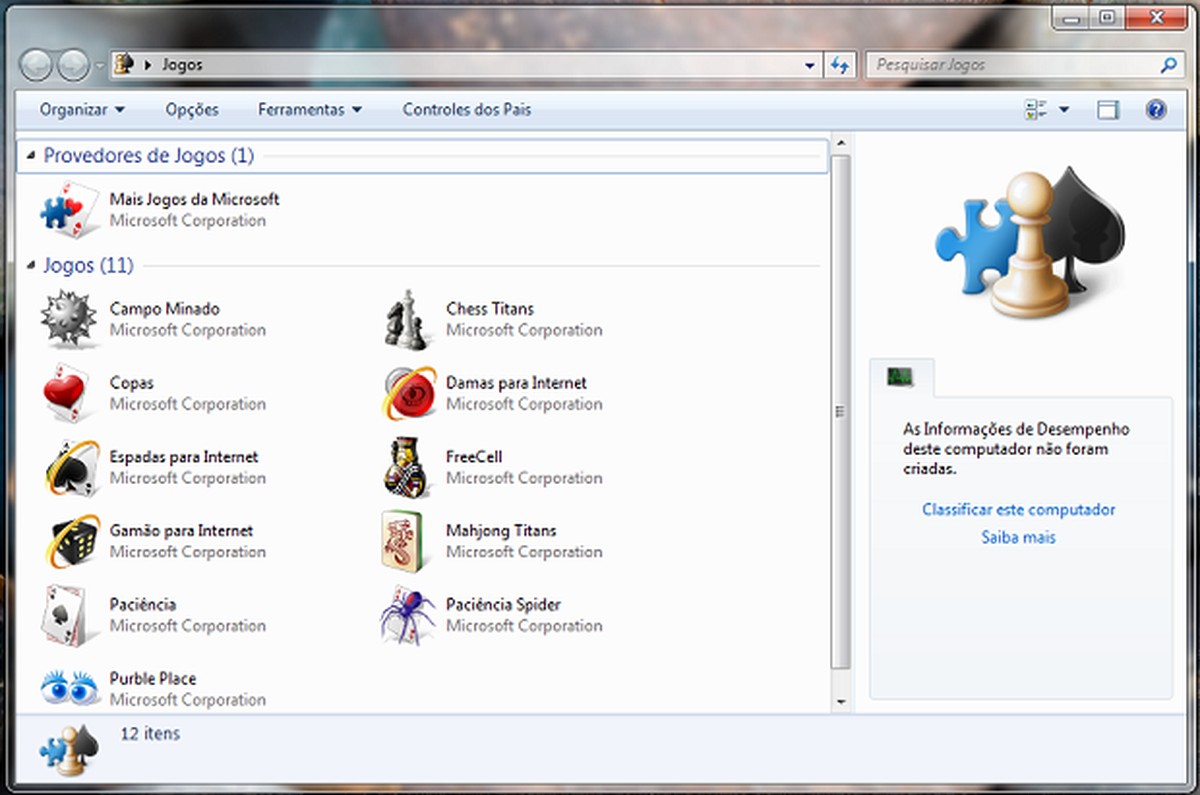1200x795 pixels.
Task: Click the Classificar este computador link
Action: coord(1018,509)
